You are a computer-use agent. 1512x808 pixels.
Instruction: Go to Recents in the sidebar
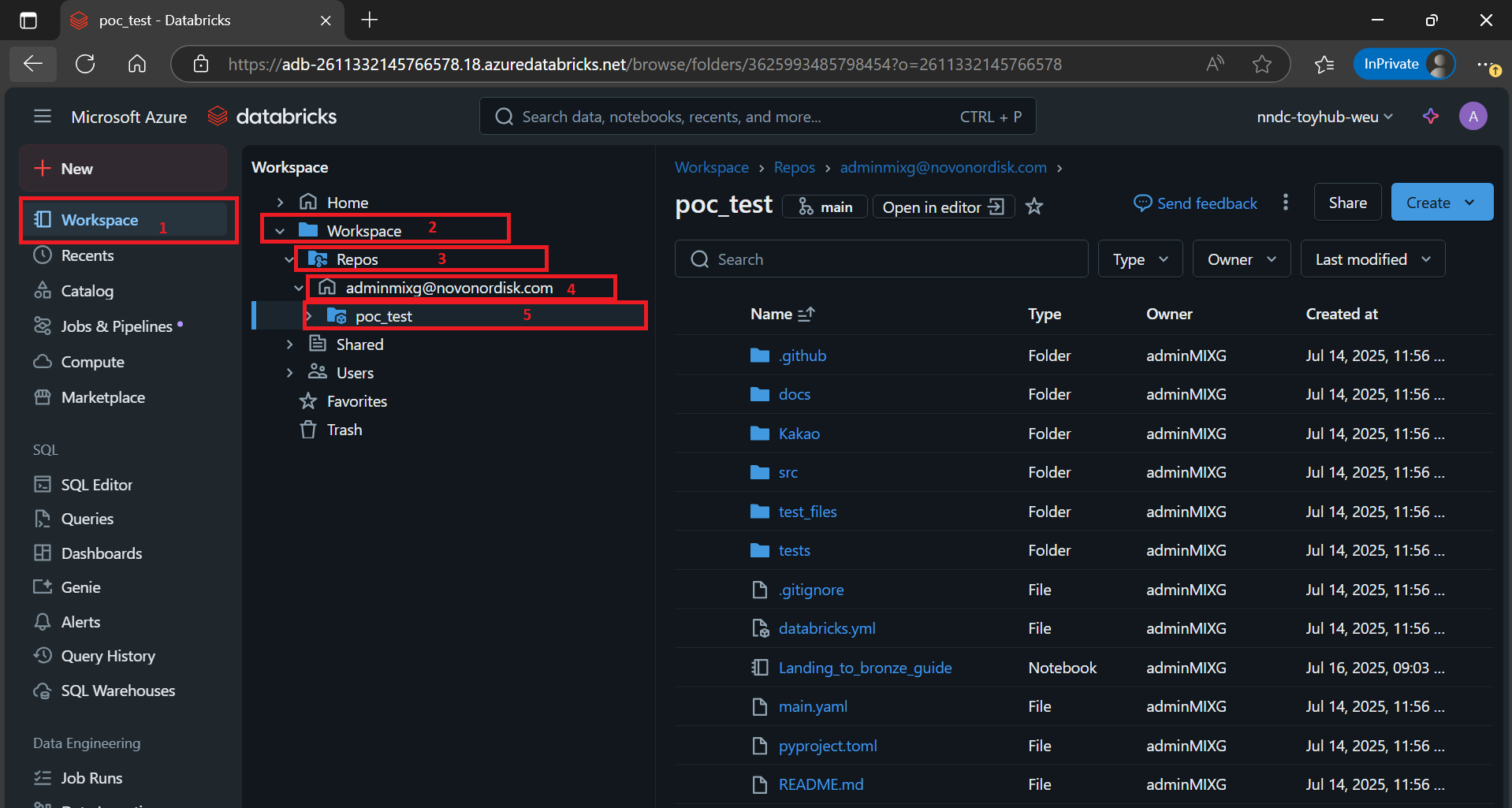click(73, 255)
